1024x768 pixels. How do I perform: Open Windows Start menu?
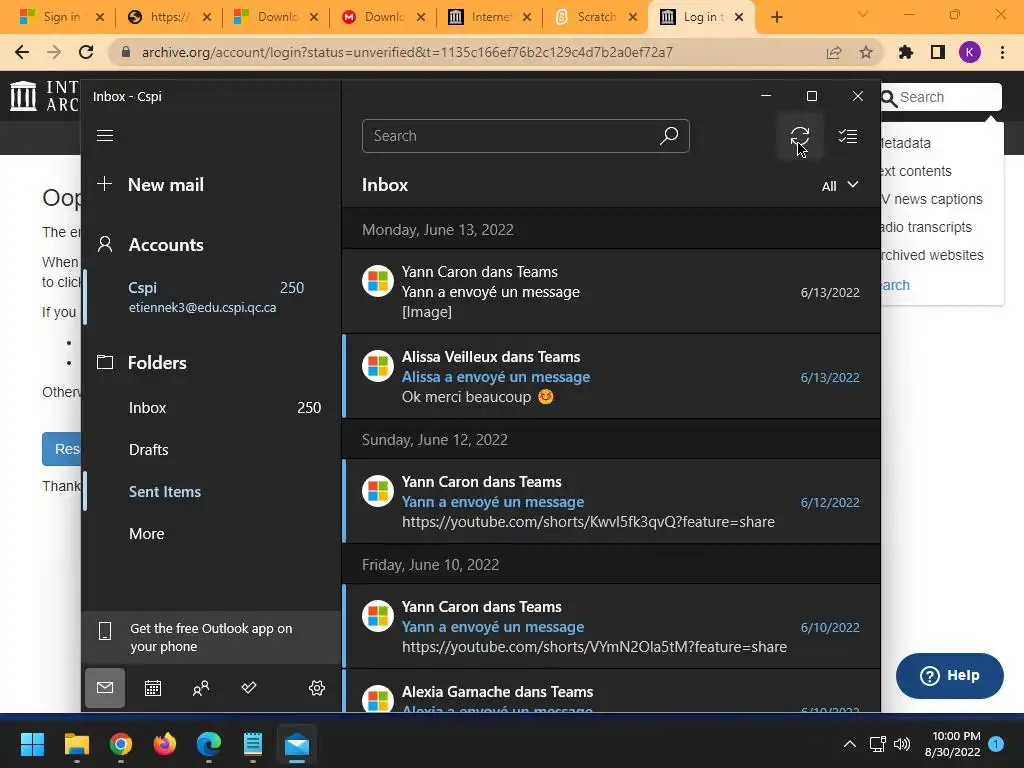[x=32, y=744]
